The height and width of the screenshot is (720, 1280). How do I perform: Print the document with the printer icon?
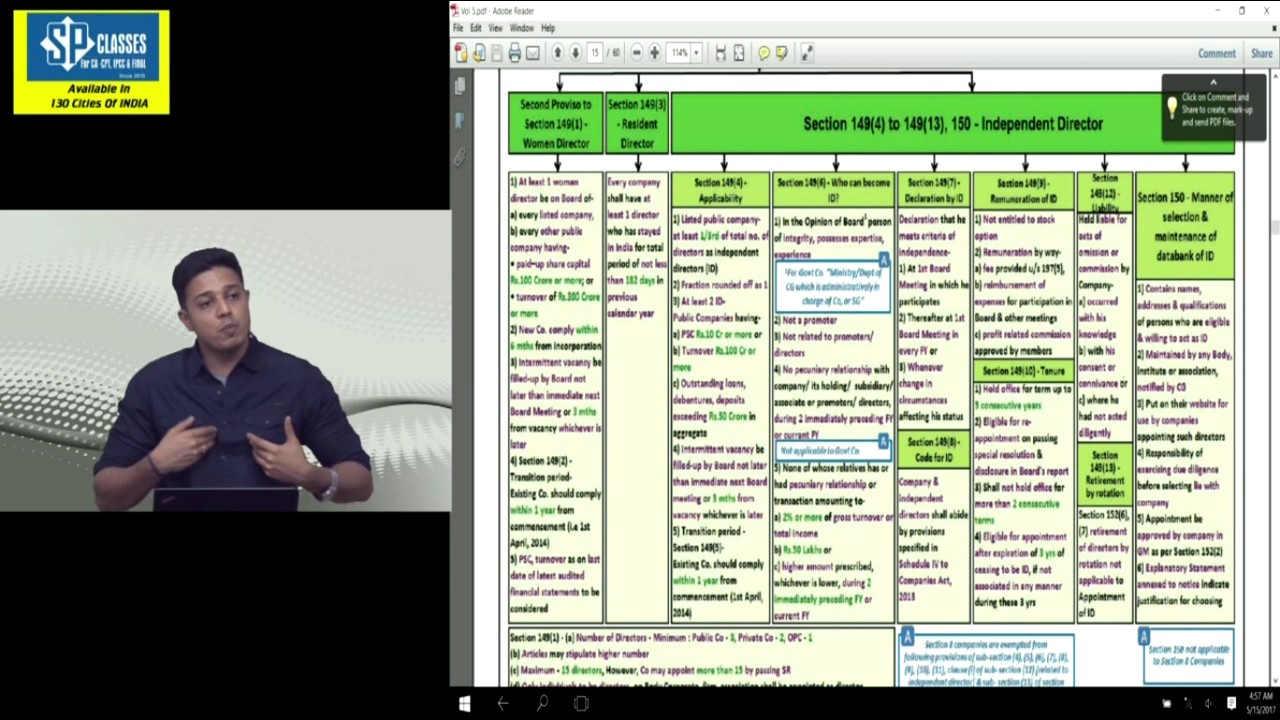coord(514,53)
